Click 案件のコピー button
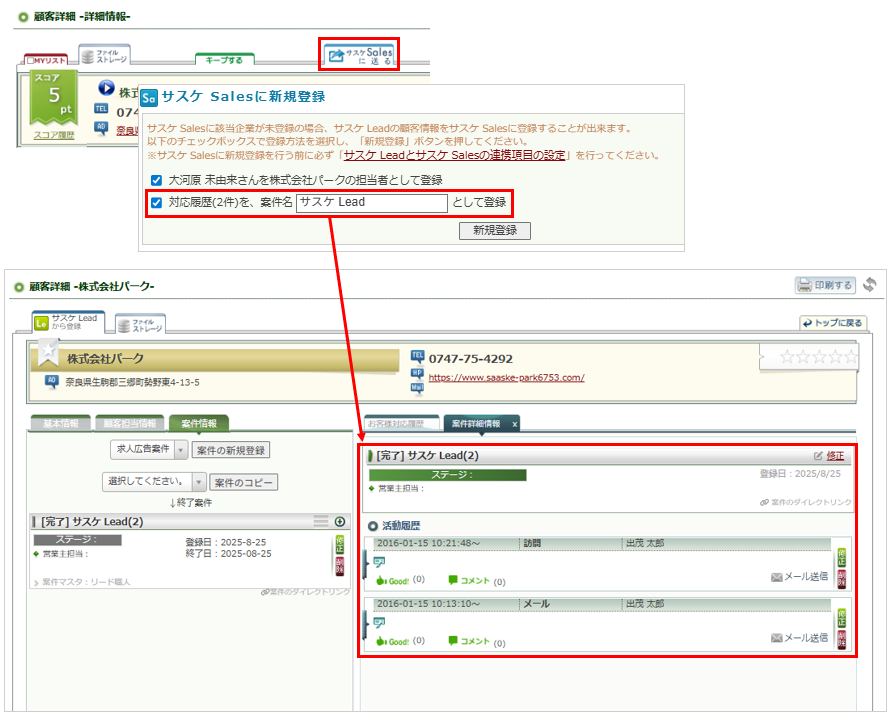This screenshot has width=890, height=716. point(244,483)
